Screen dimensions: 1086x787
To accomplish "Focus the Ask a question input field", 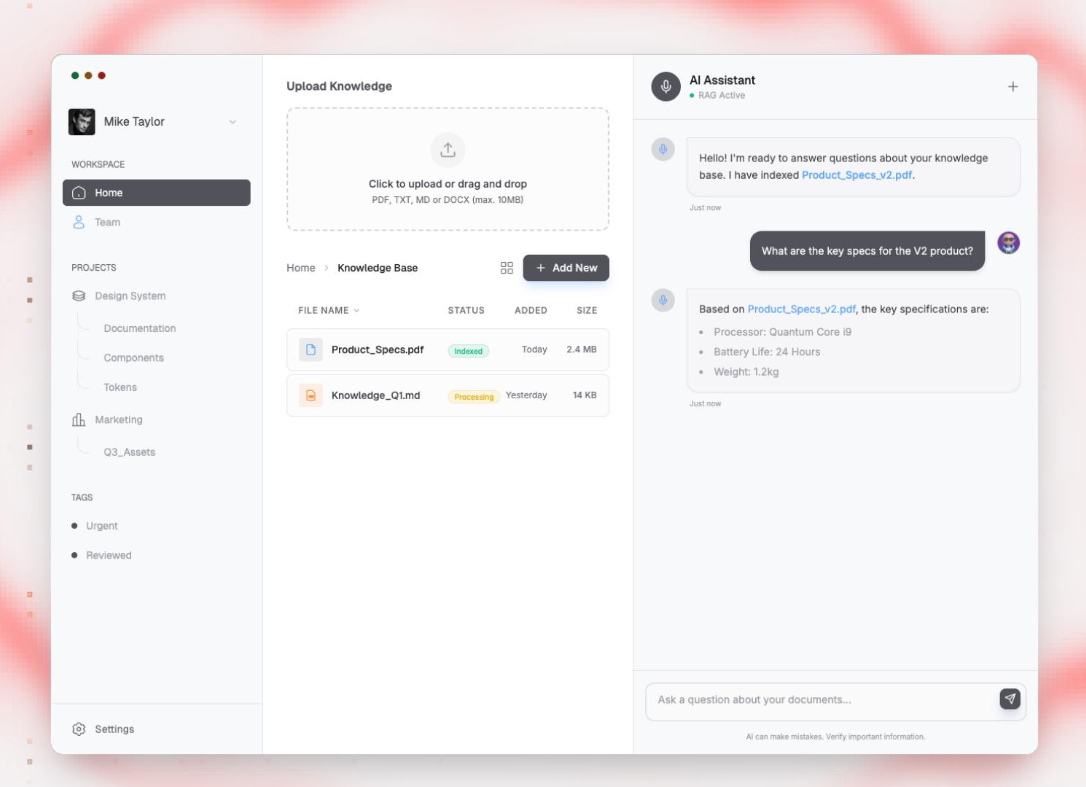I will [822, 700].
